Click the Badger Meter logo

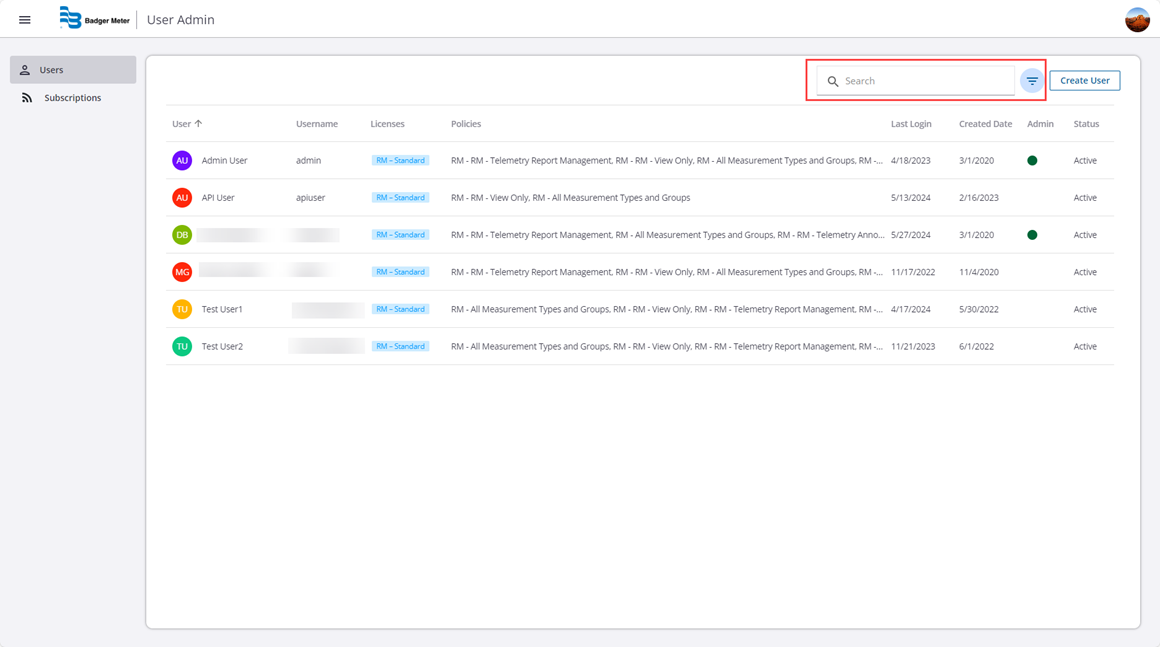95,19
